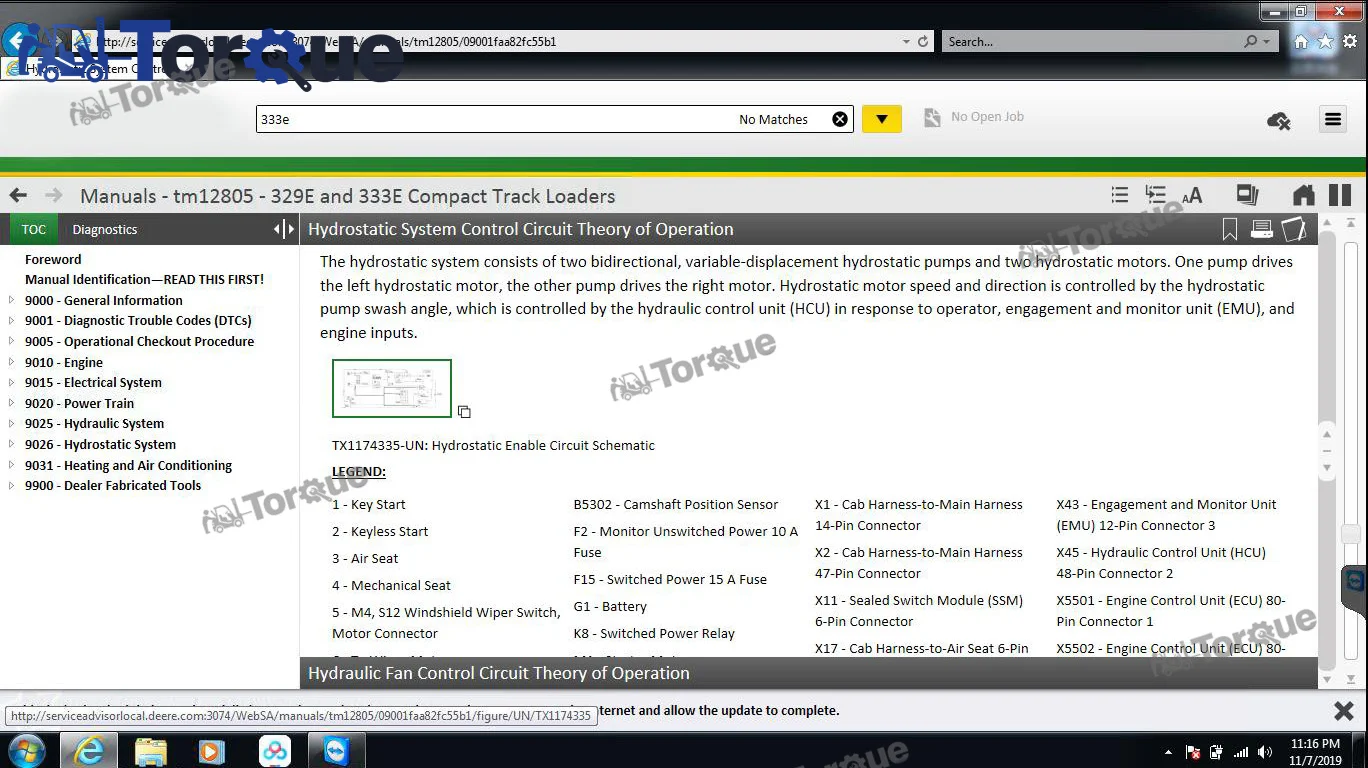Open the hamburger menu button
This screenshot has width=1368, height=768.
tap(1332, 119)
